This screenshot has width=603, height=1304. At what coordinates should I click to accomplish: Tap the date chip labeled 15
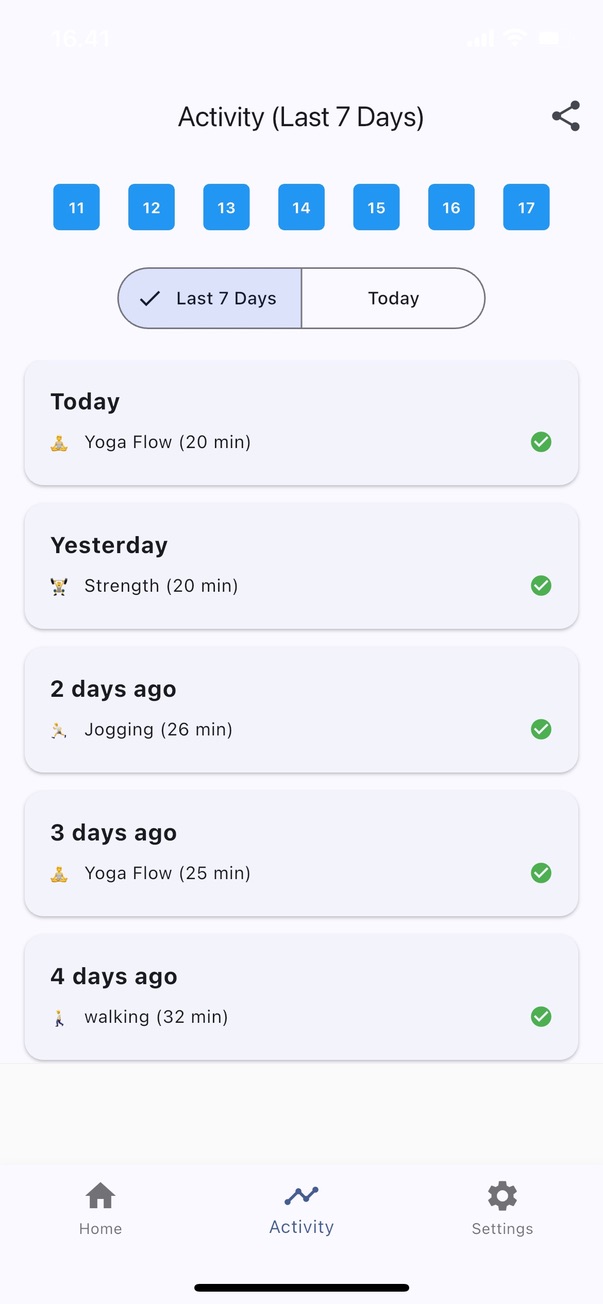tap(376, 207)
